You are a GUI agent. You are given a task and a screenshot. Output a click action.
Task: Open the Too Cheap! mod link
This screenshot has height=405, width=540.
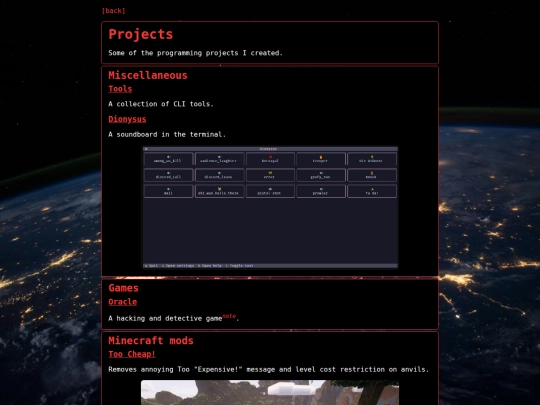132,354
